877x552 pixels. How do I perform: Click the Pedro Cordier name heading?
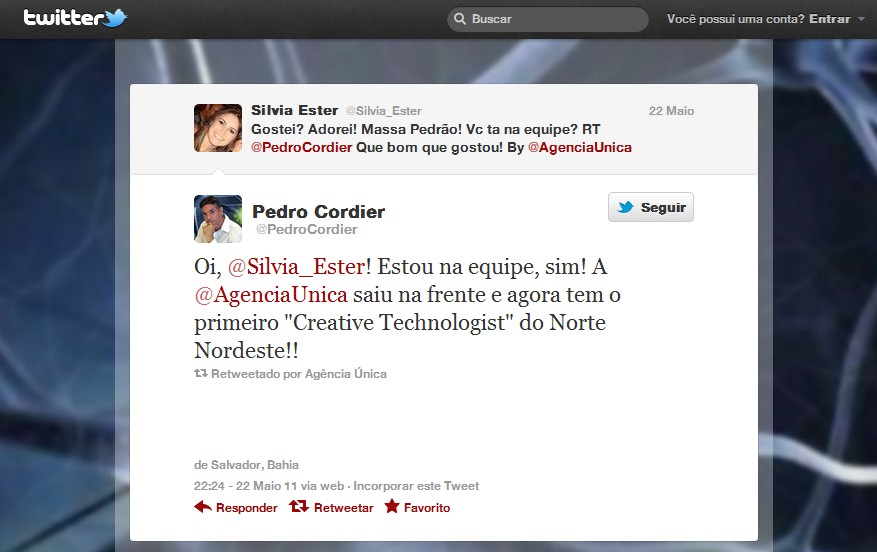click(x=318, y=211)
